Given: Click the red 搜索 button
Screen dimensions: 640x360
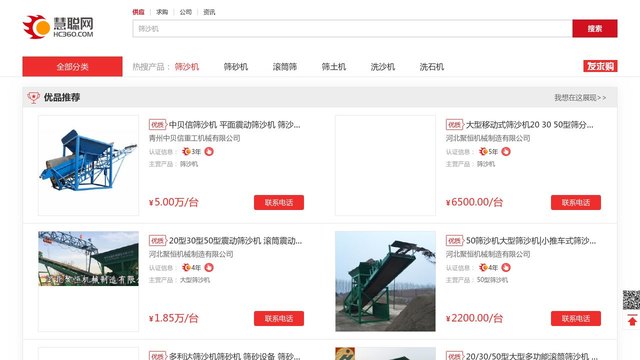Looking at the screenshot, I should [x=595, y=29].
